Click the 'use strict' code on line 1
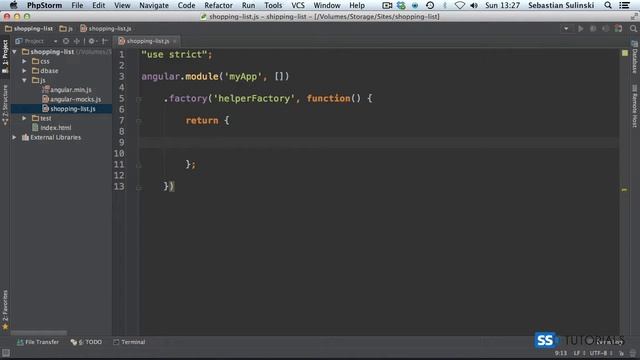Image resolution: width=640 pixels, height=360 pixels. pyautogui.click(x=177, y=55)
